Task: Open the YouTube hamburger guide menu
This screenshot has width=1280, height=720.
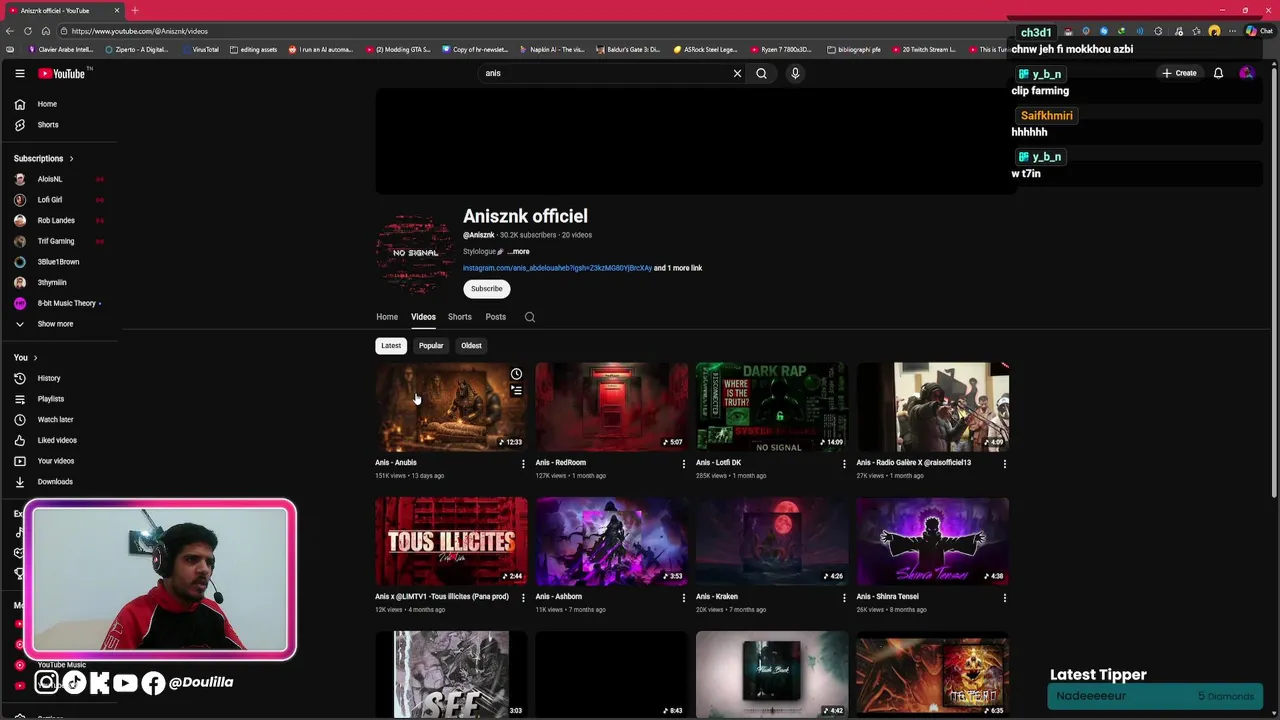Action: click(x=19, y=73)
